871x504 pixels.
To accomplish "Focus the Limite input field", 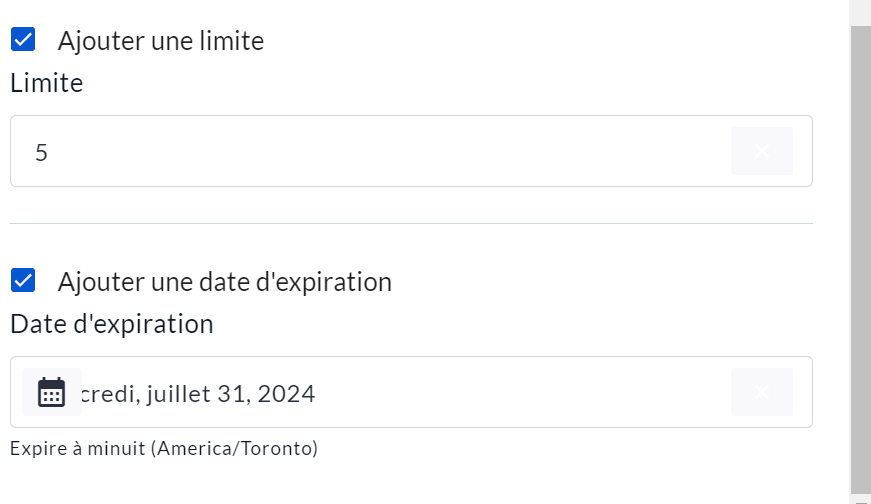I will click(x=380, y=151).
